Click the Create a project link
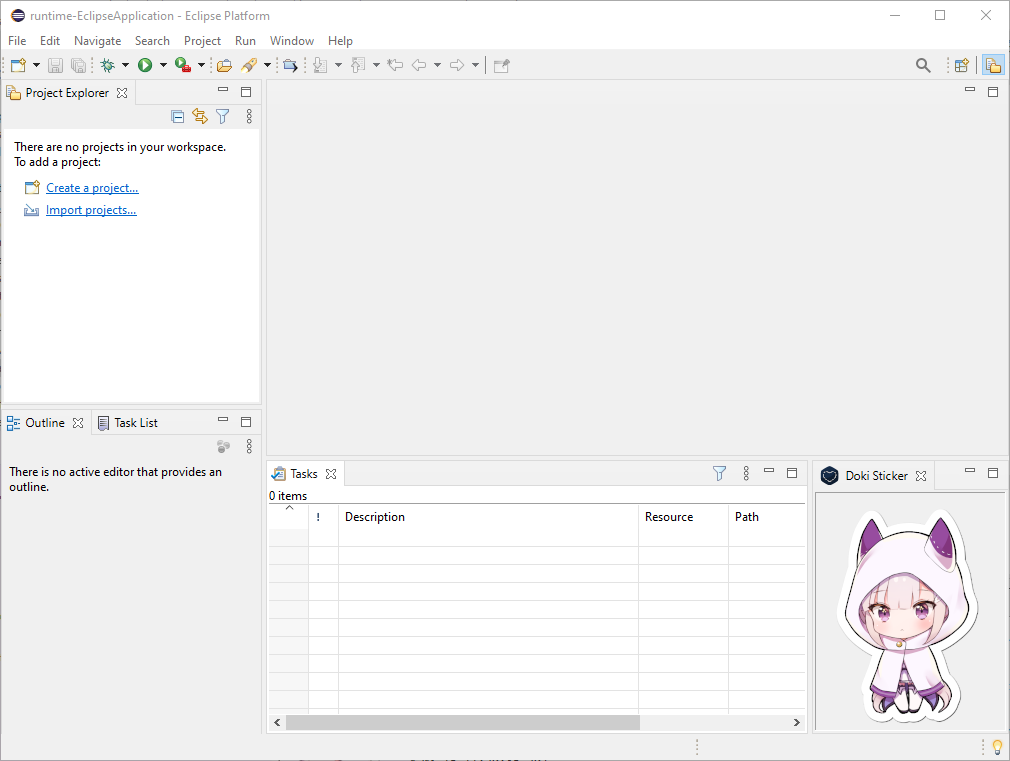The image size is (1010, 761). [x=92, y=187]
